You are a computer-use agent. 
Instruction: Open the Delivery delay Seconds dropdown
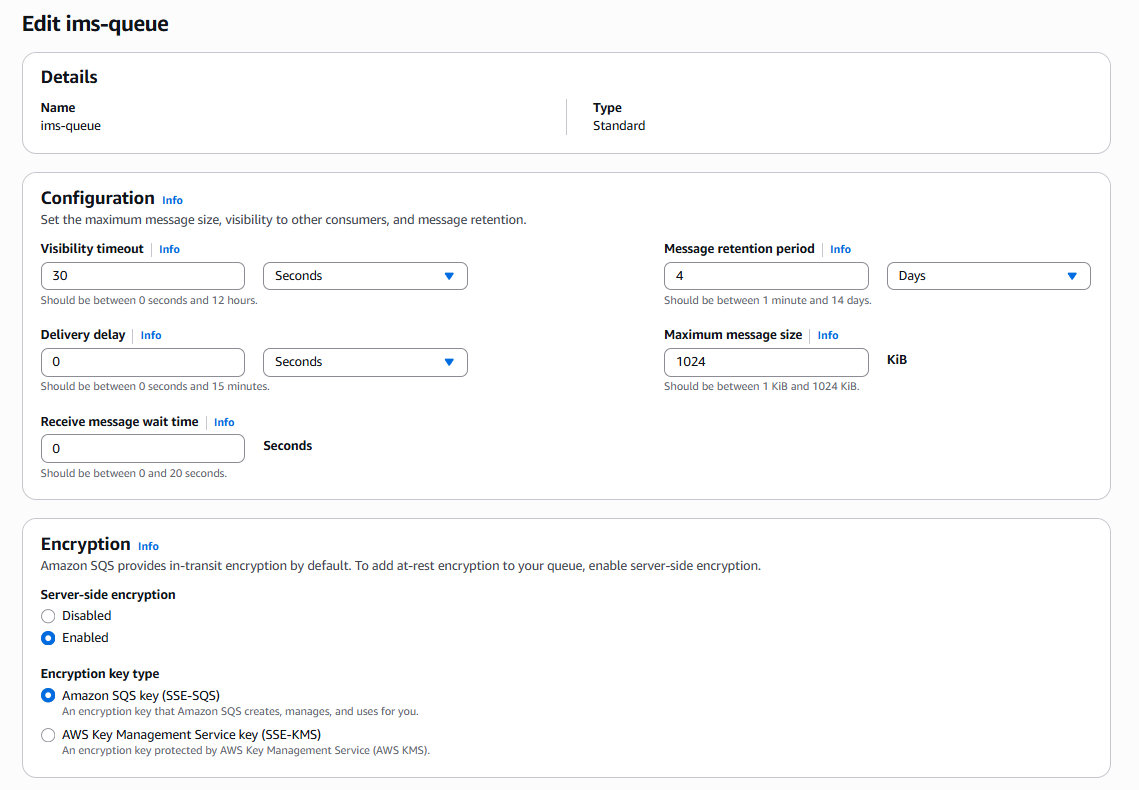tap(365, 362)
